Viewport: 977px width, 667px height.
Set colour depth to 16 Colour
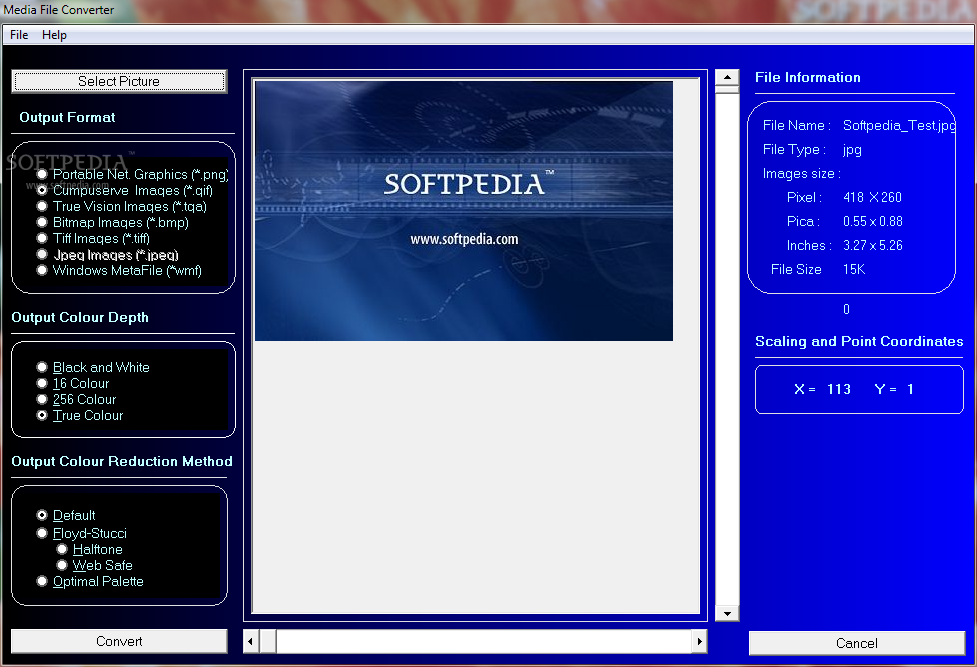(73, 383)
